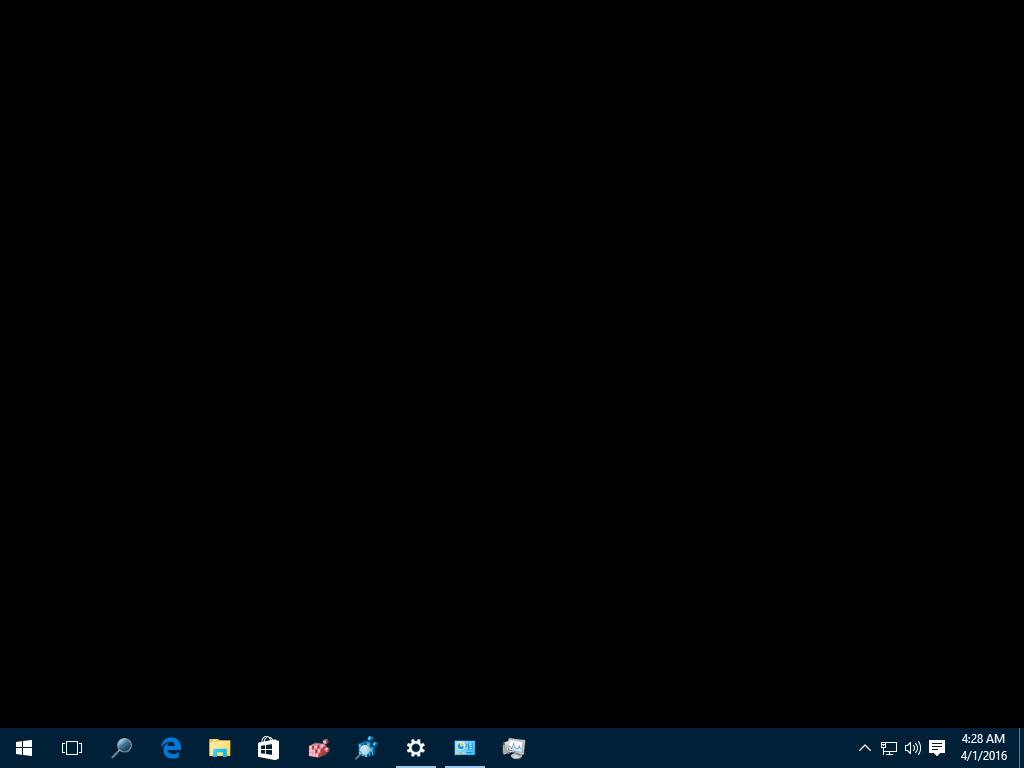Screen dimensions: 1024x768
Task: Open the blue cube magnifier diagnostic tool
Action: click(x=366, y=747)
